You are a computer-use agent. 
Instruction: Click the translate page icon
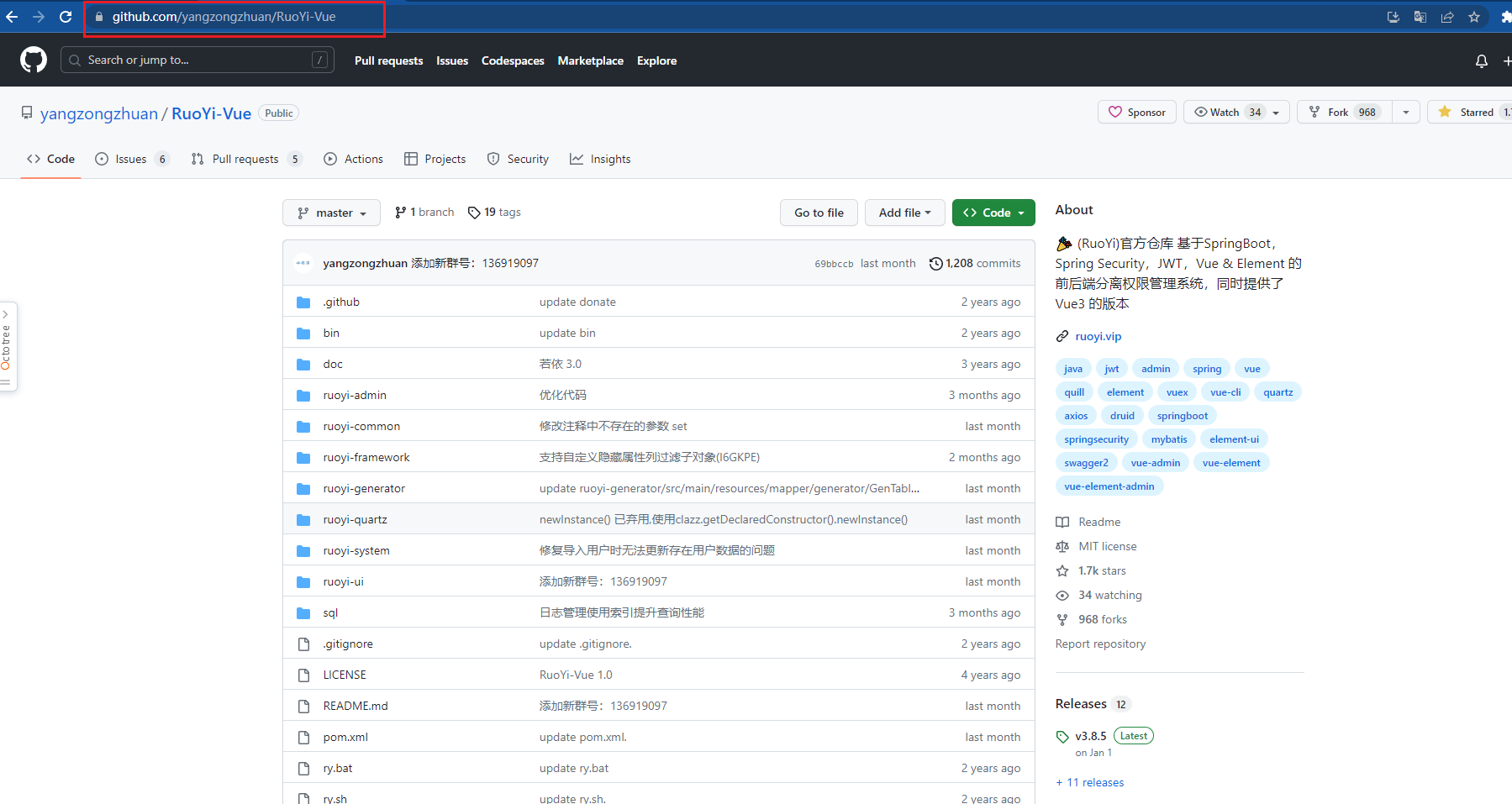coord(1420,17)
